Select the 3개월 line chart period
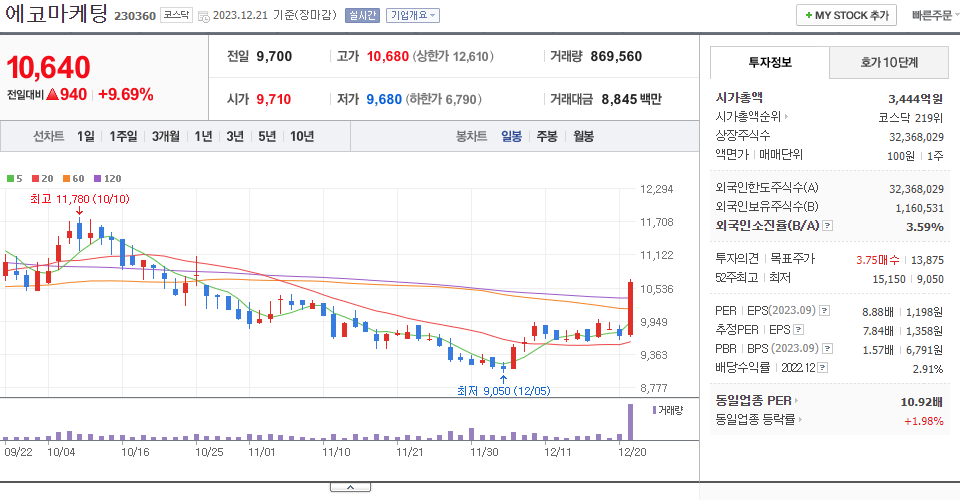The height and width of the screenshot is (500, 960). 165,136
